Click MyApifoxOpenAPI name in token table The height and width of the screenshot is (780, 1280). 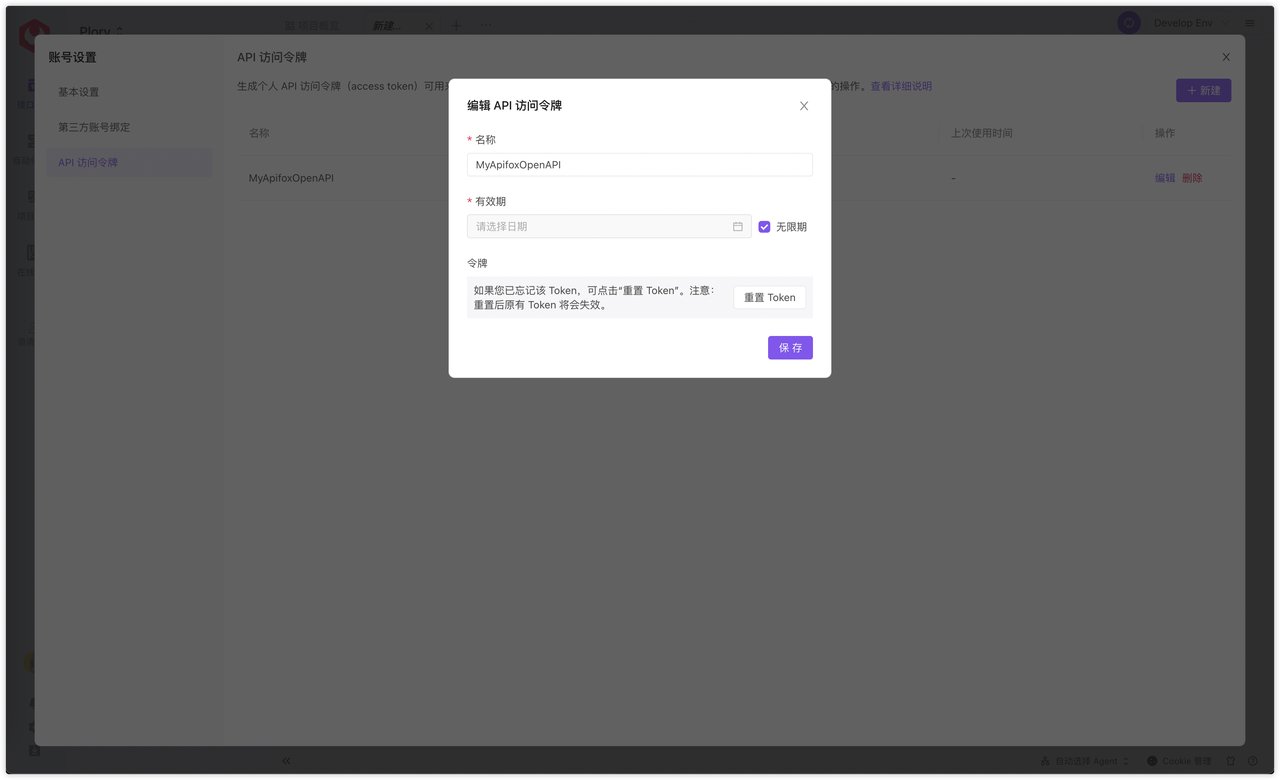pyautogui.click(x=291, y=178)
